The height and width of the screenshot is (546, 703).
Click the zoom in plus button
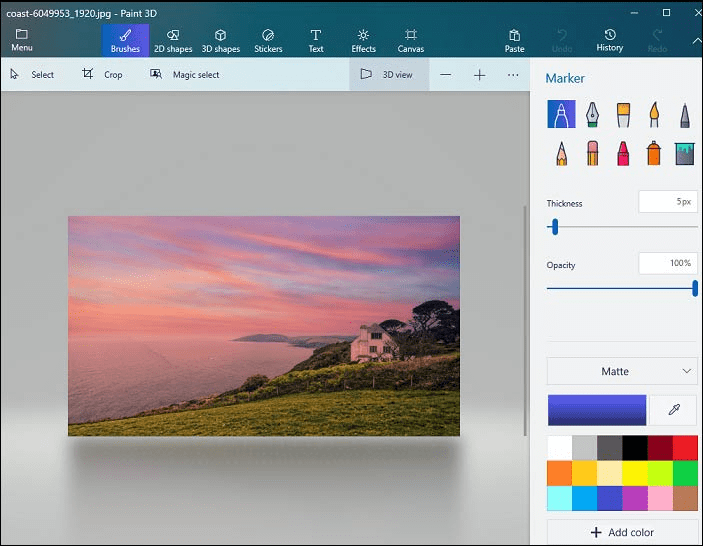[x=479, y=74]
